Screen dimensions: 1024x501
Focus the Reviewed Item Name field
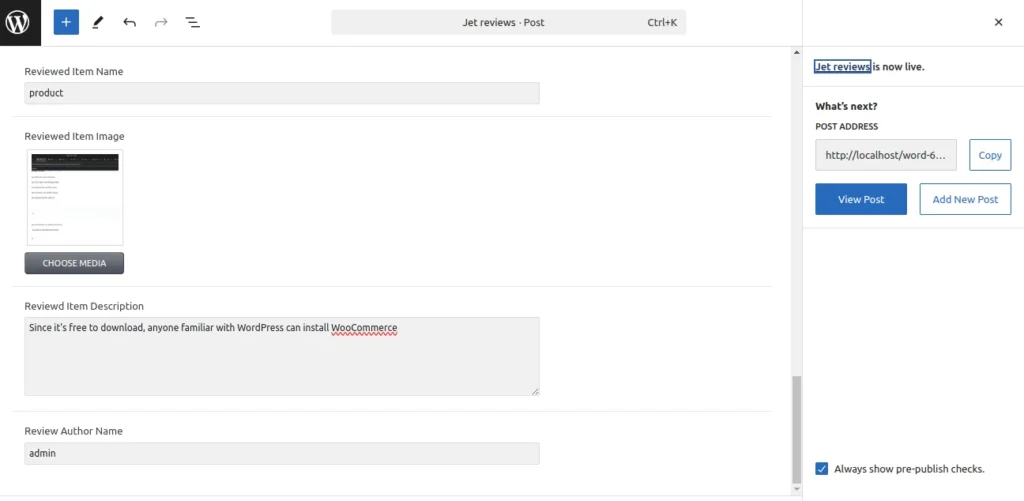click(282, 93)
